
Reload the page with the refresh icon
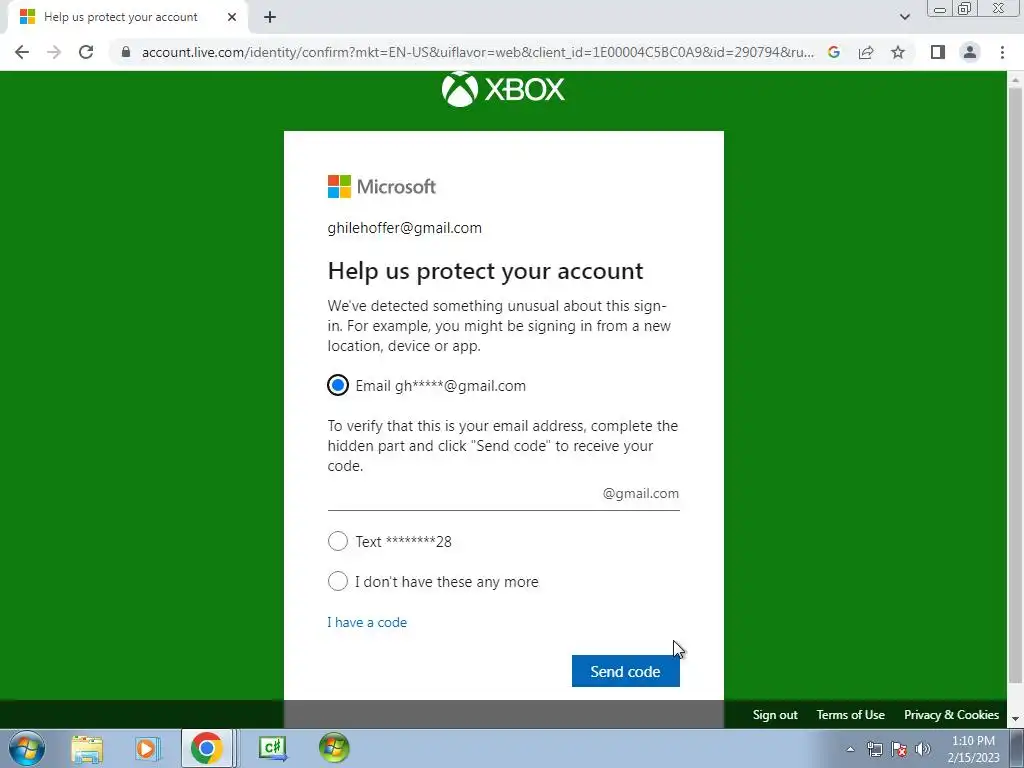coord(86,52)
